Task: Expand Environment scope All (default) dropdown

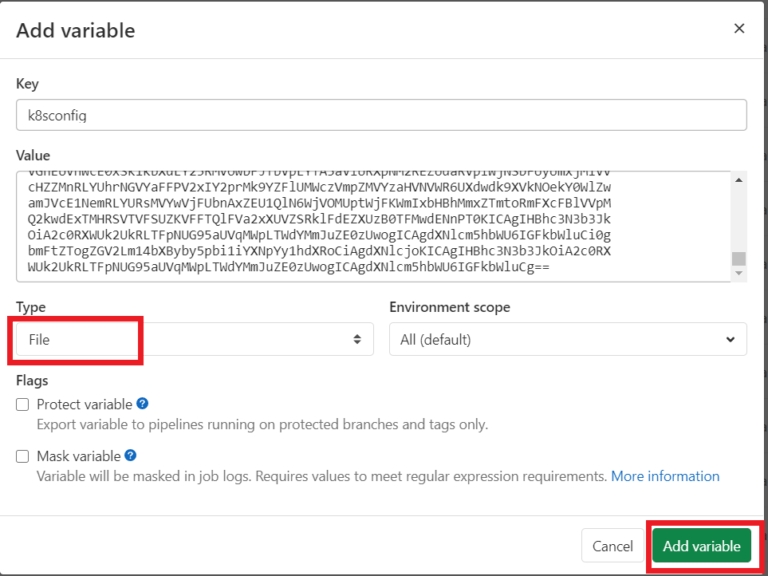Action: 560,340
